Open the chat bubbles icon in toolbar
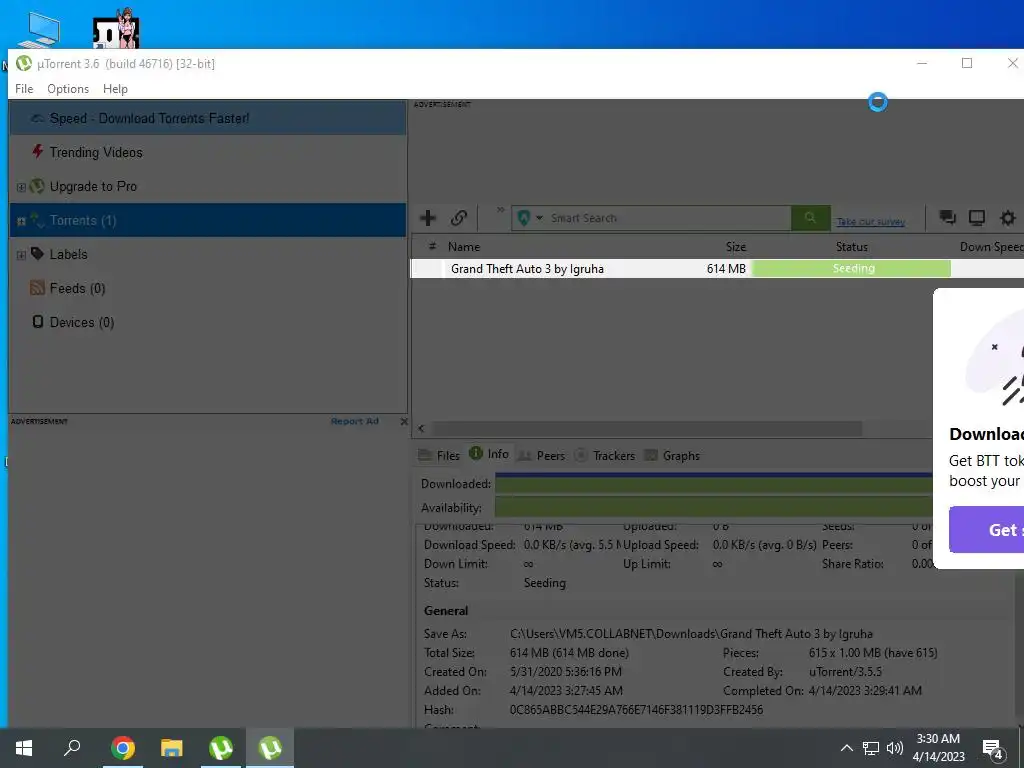 (x=948, y=217)
